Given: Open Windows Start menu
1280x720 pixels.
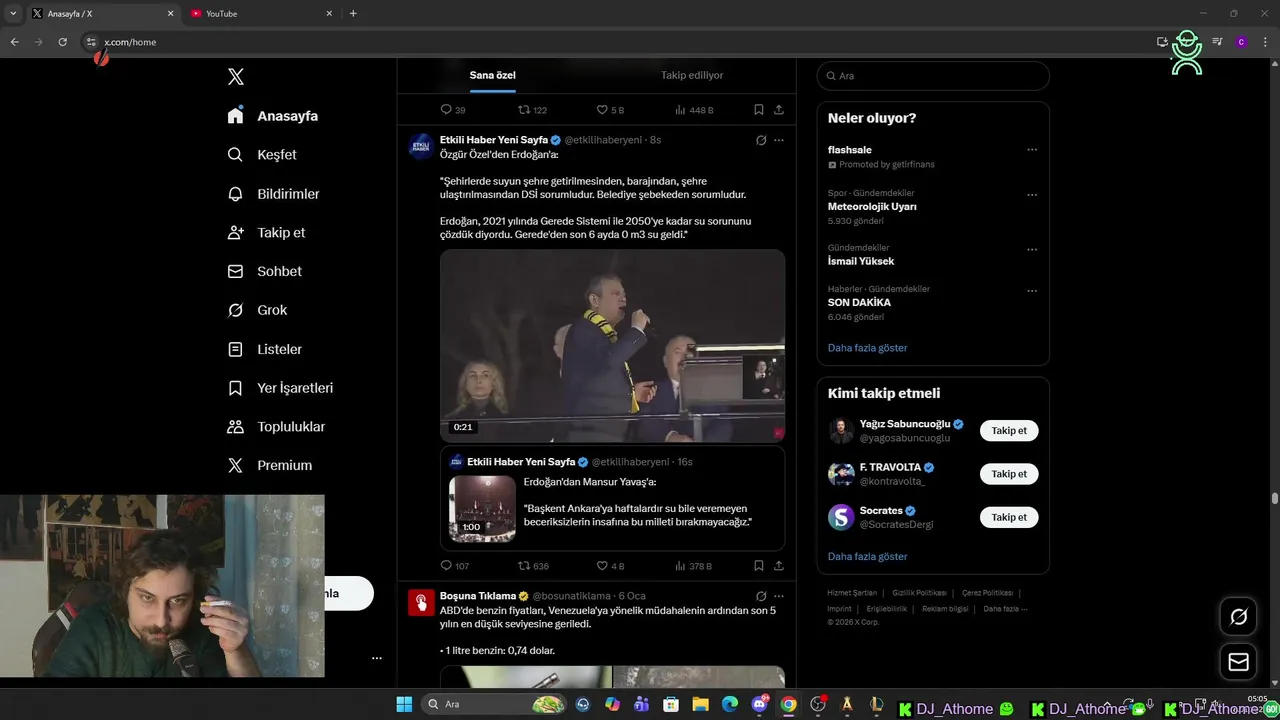Looking at the screenshot, I should click(x=404, y=705).
